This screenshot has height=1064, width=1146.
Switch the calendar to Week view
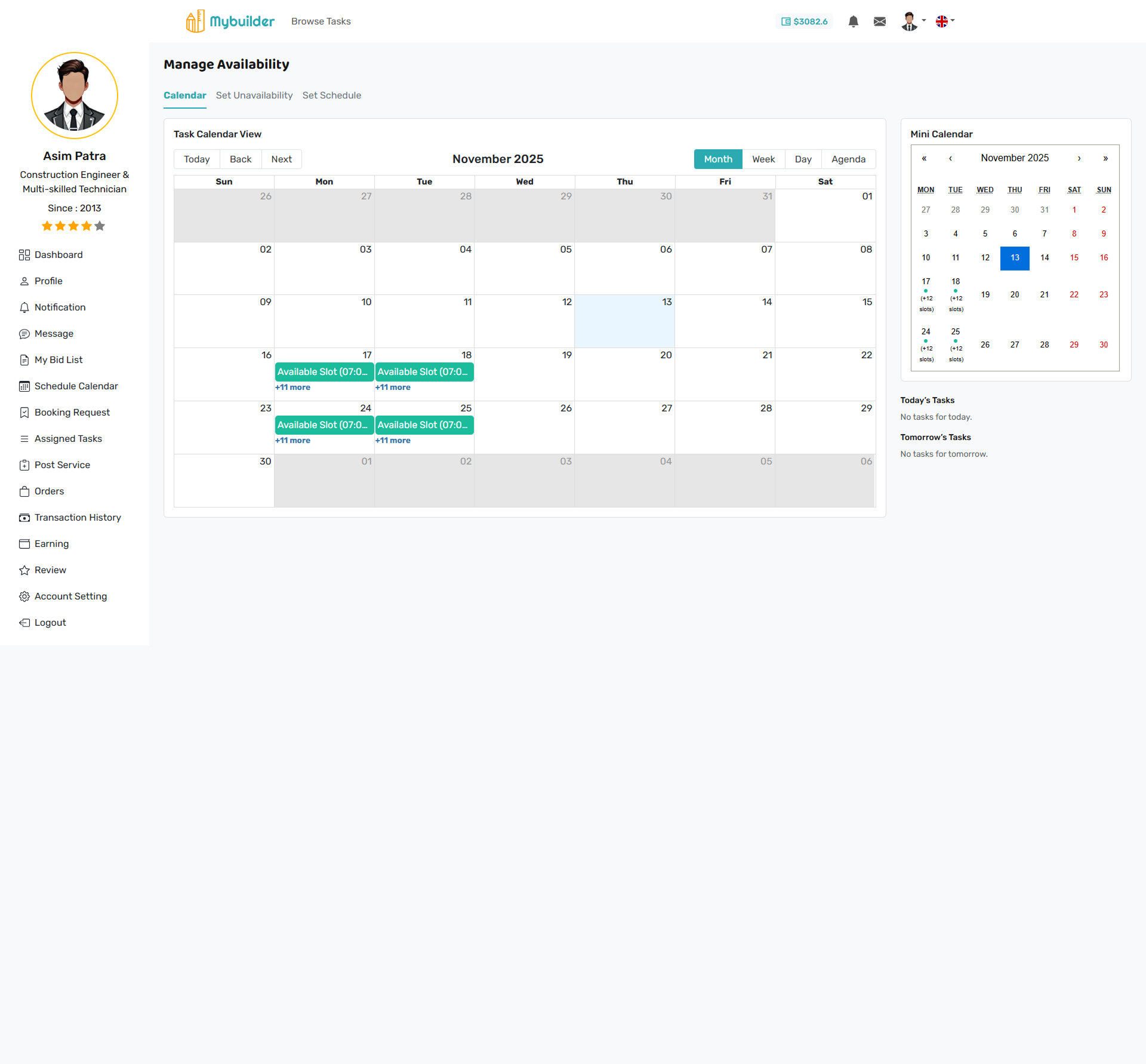pyautogui.click(x=763, y=159)
